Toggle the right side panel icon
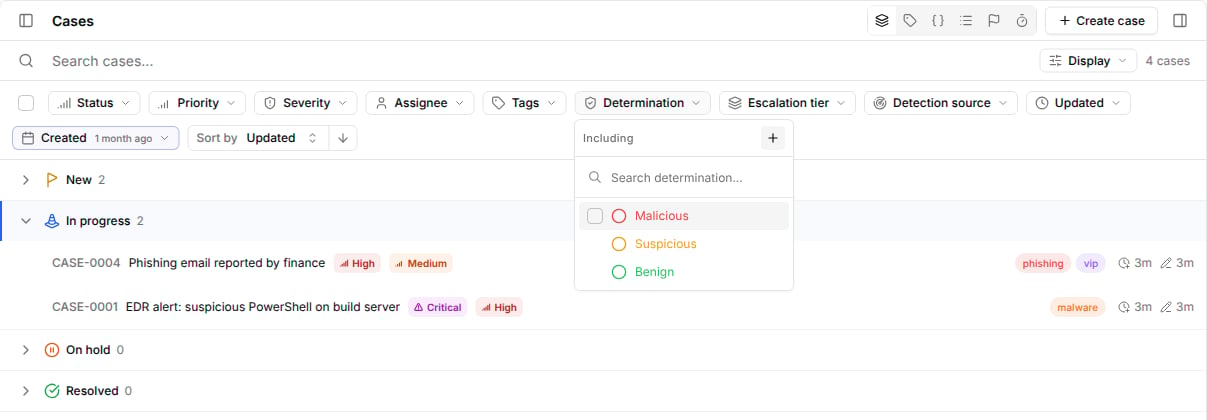Viewport: 1207px width, 420px height. pos(1180,20)
